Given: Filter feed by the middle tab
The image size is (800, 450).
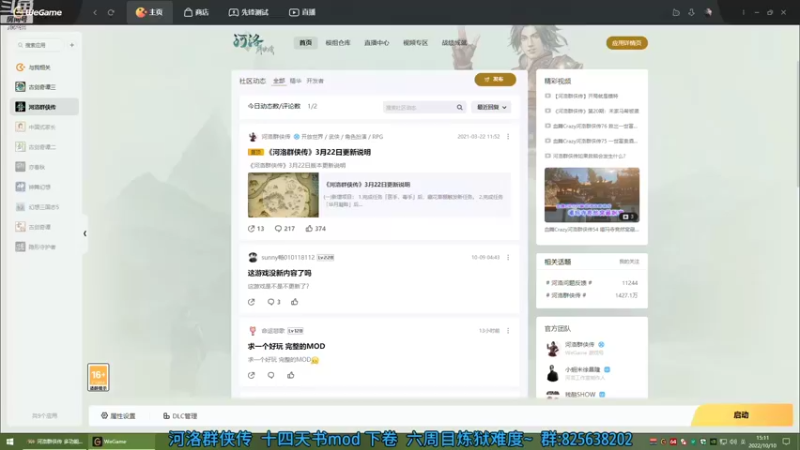Looking at the screenshot, I should pos(295,81).
